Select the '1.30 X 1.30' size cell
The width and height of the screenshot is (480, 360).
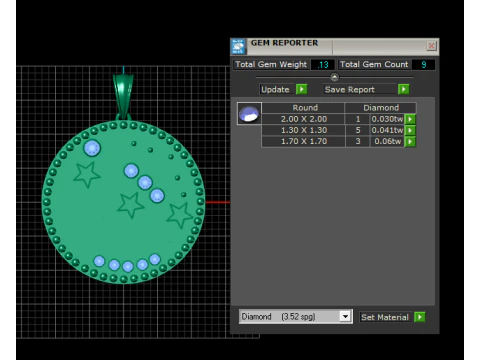tap(303, 130)
